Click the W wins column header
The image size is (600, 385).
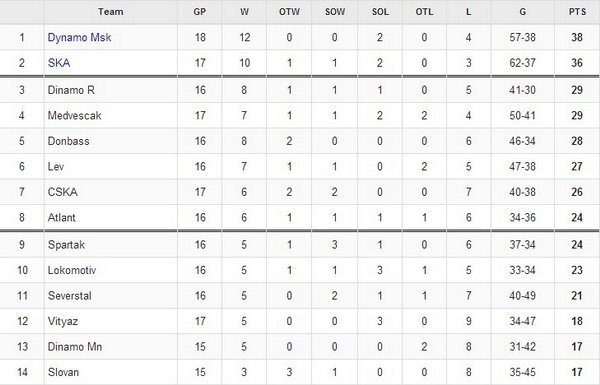(244, 12)
